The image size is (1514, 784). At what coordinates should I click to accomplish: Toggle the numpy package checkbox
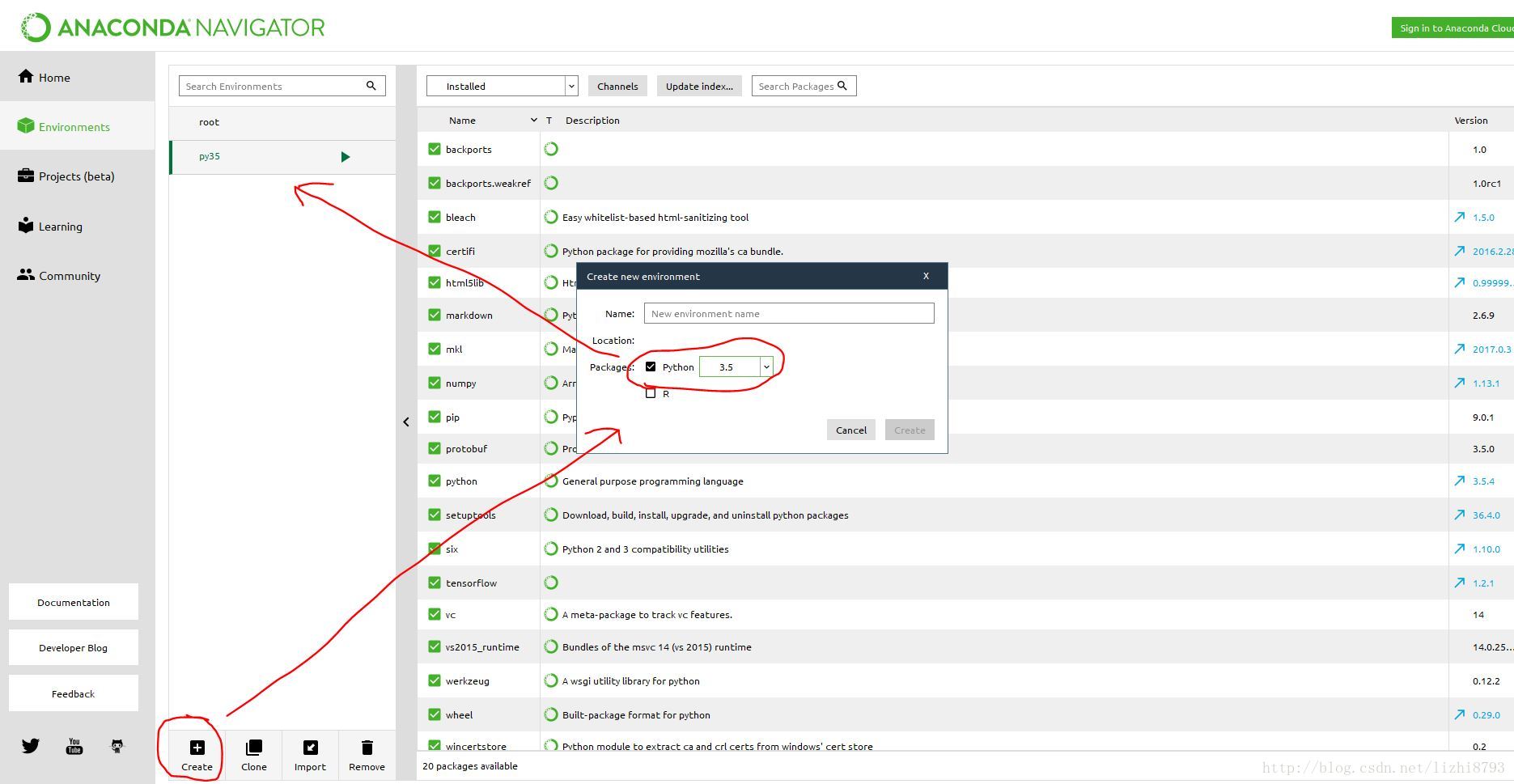click(x=435, y=383)
